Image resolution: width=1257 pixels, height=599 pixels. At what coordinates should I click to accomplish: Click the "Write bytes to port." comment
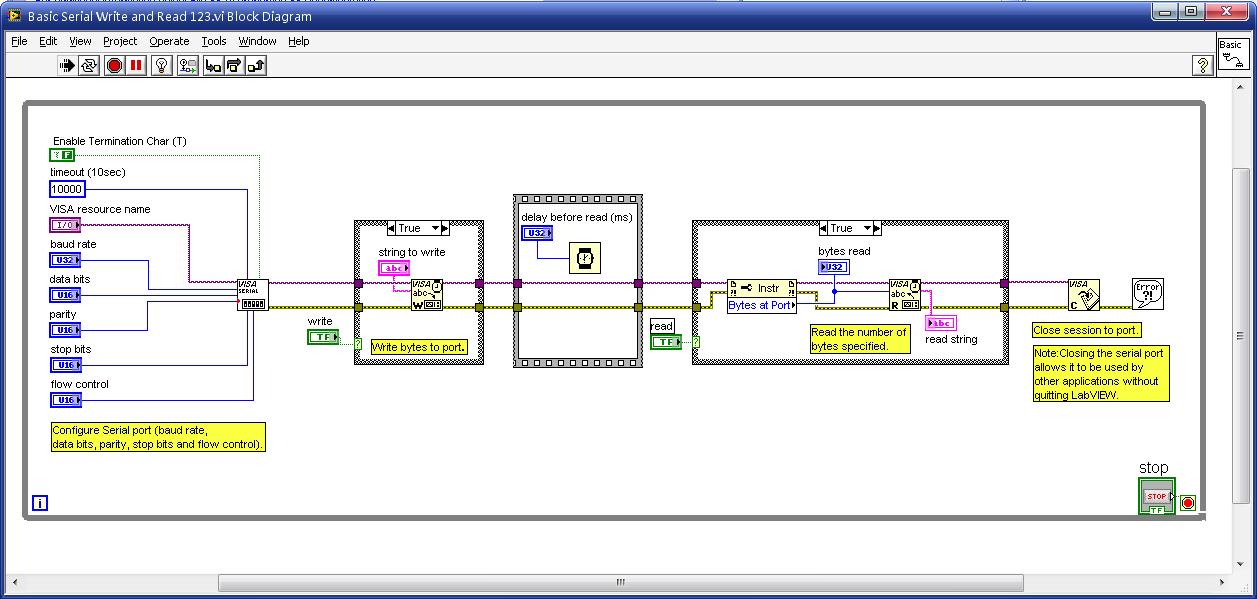point(418,347)
